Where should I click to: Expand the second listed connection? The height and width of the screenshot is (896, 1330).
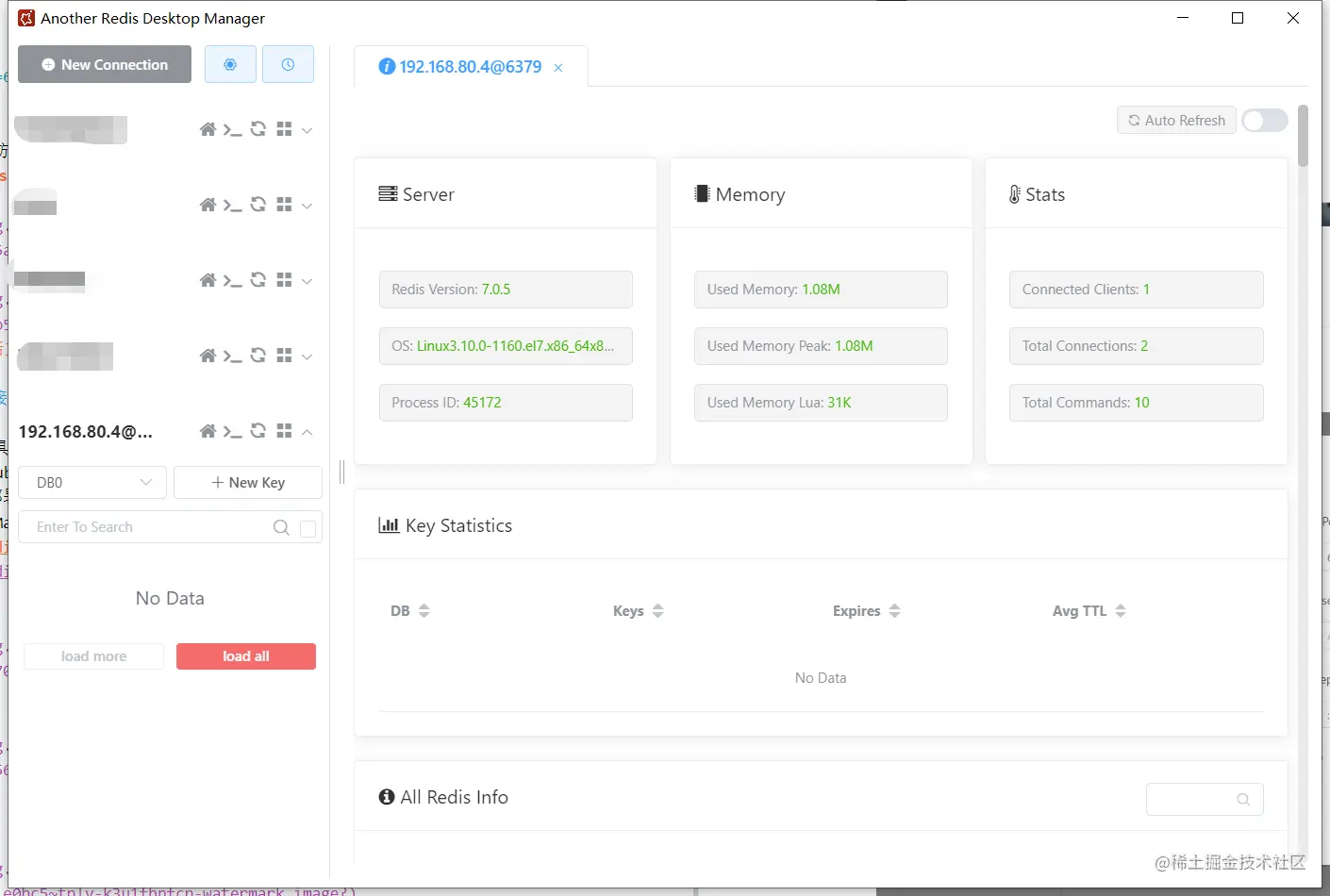pos(307,206)
